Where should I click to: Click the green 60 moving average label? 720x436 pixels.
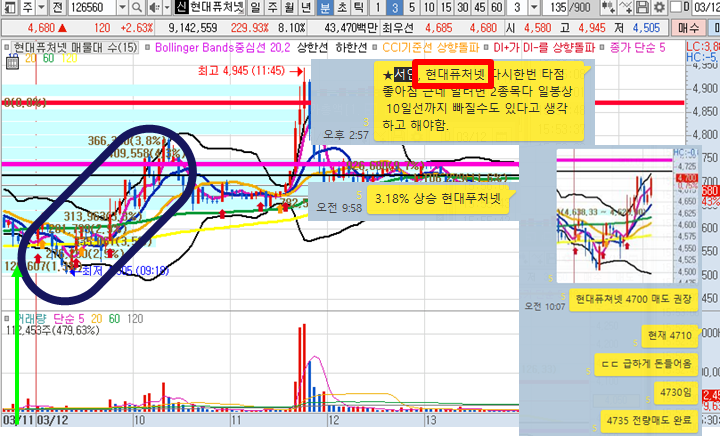[x=48, y=58]
